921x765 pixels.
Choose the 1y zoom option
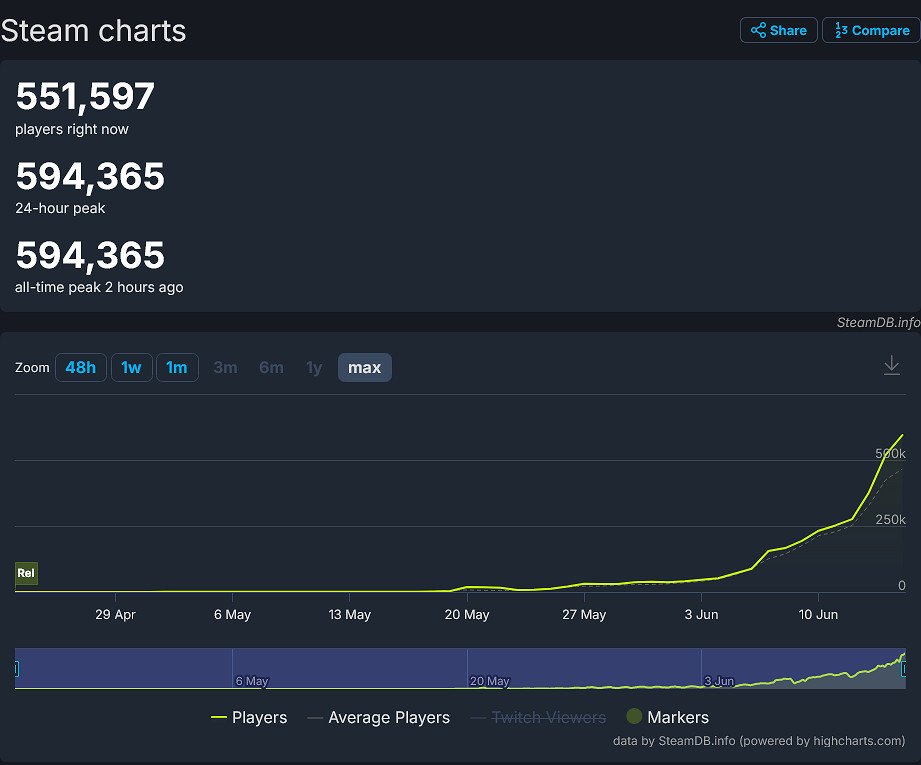[314, 367]
